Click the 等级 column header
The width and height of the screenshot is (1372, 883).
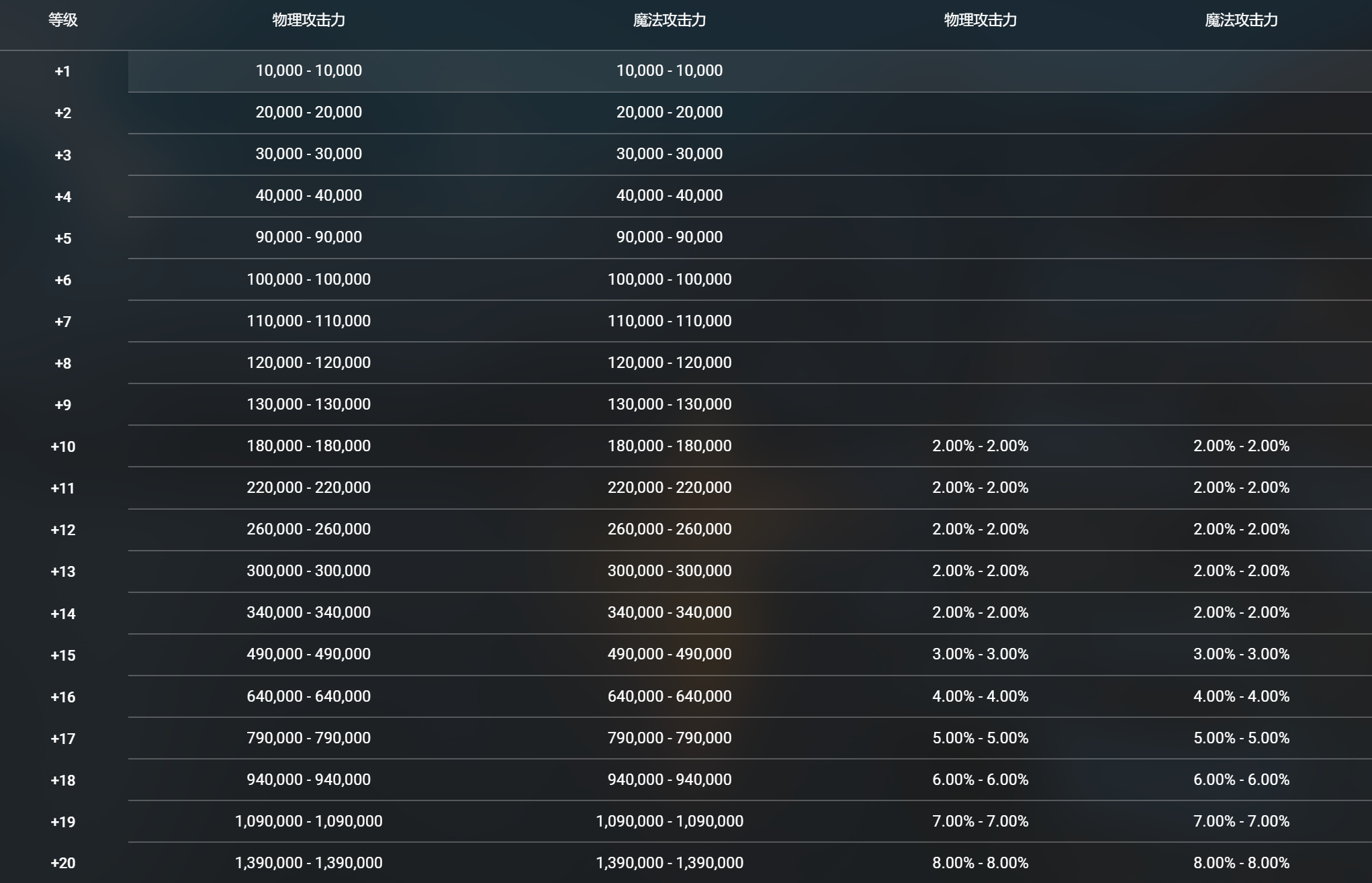62,20
